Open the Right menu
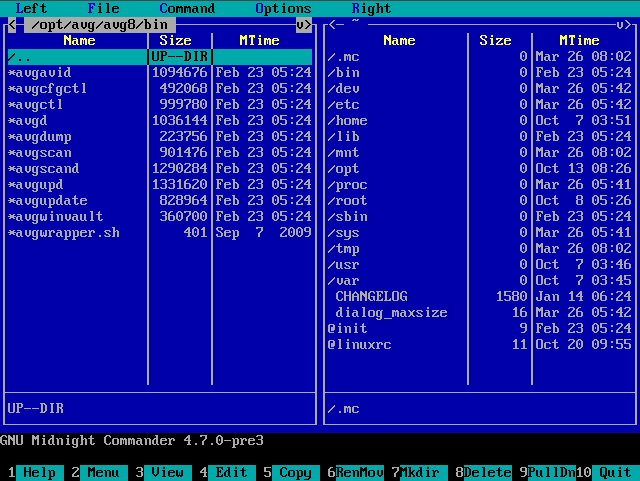 coord(371,8)
